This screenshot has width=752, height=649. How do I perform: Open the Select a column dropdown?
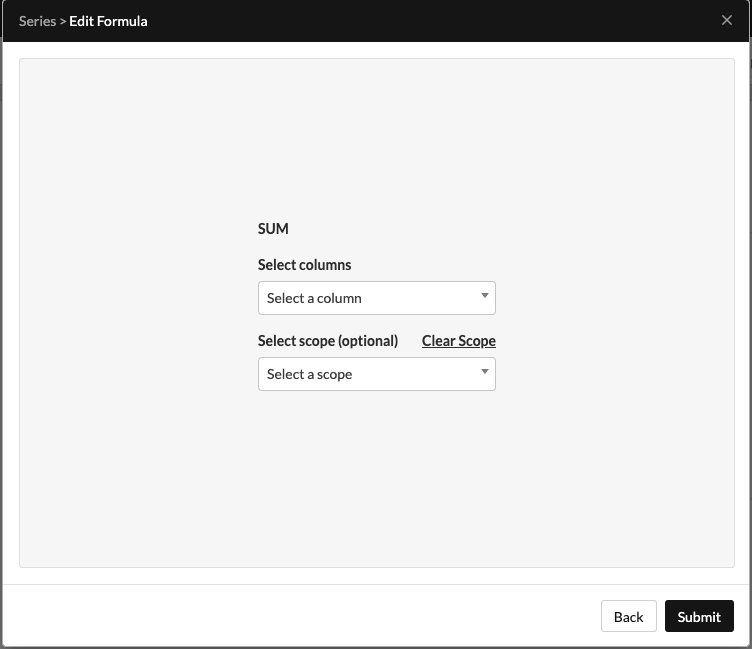[x=376, y=298]
